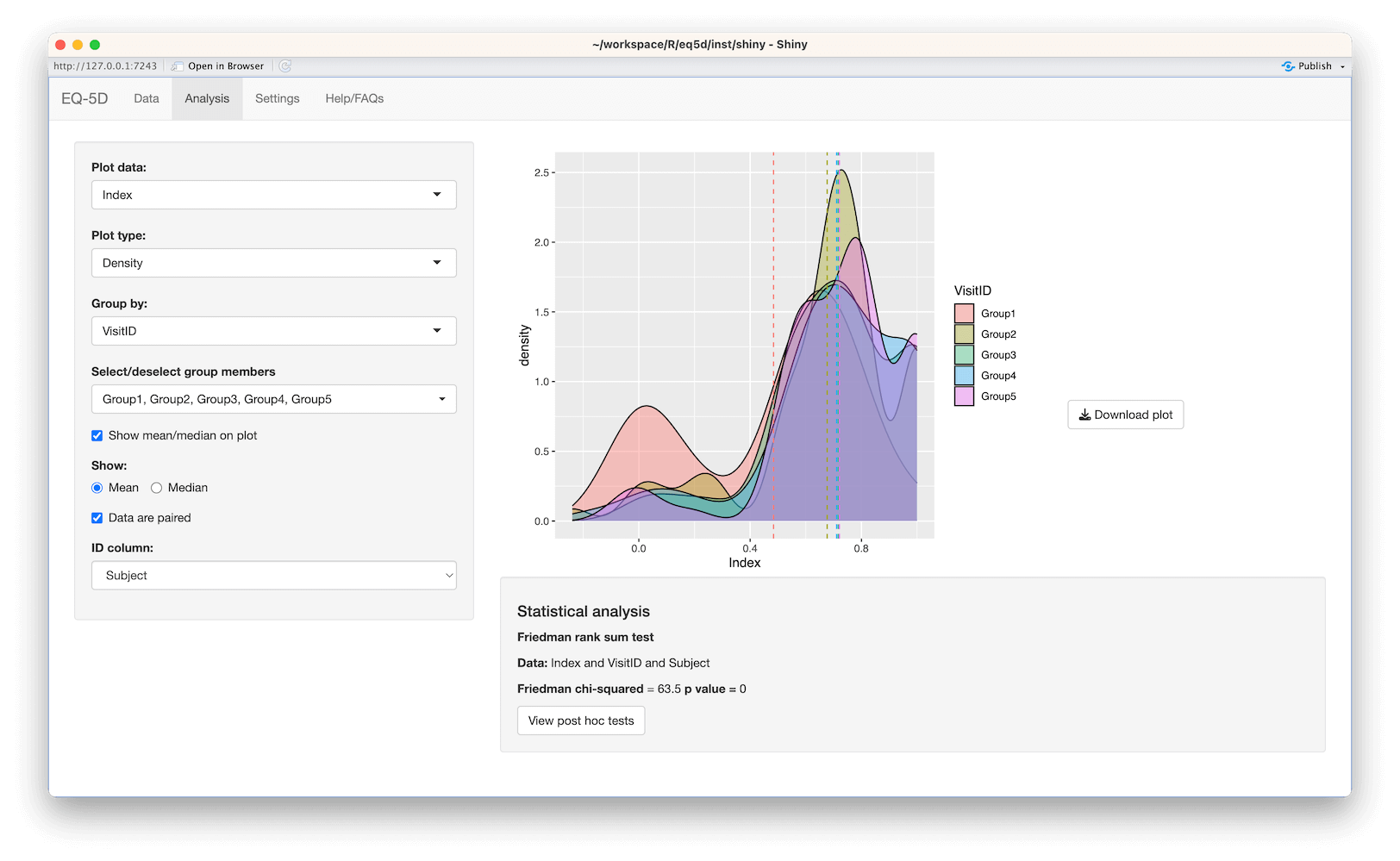
Task: Open the Help/FAQs tab
Action: (353, 98)
